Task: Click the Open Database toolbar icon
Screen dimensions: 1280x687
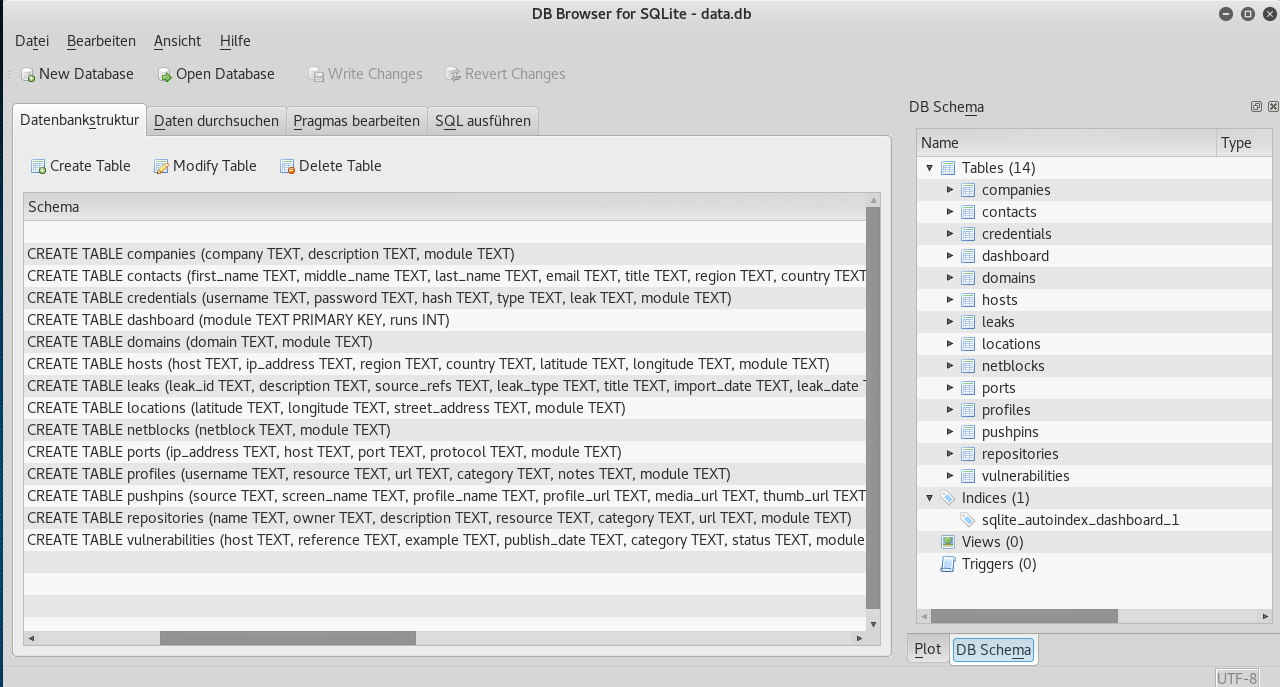Action: pyautogui.click(x=165, y=75)
